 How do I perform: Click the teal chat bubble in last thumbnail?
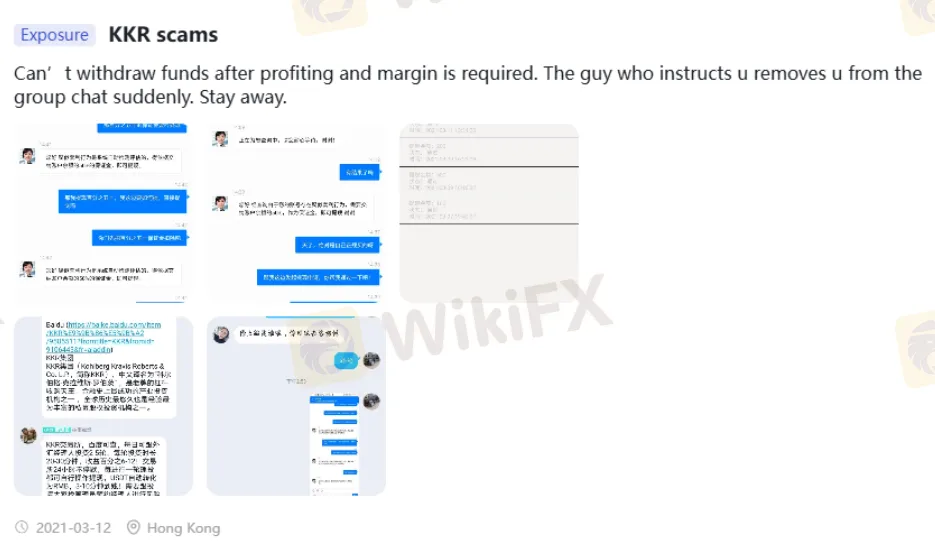click(346, 360)
